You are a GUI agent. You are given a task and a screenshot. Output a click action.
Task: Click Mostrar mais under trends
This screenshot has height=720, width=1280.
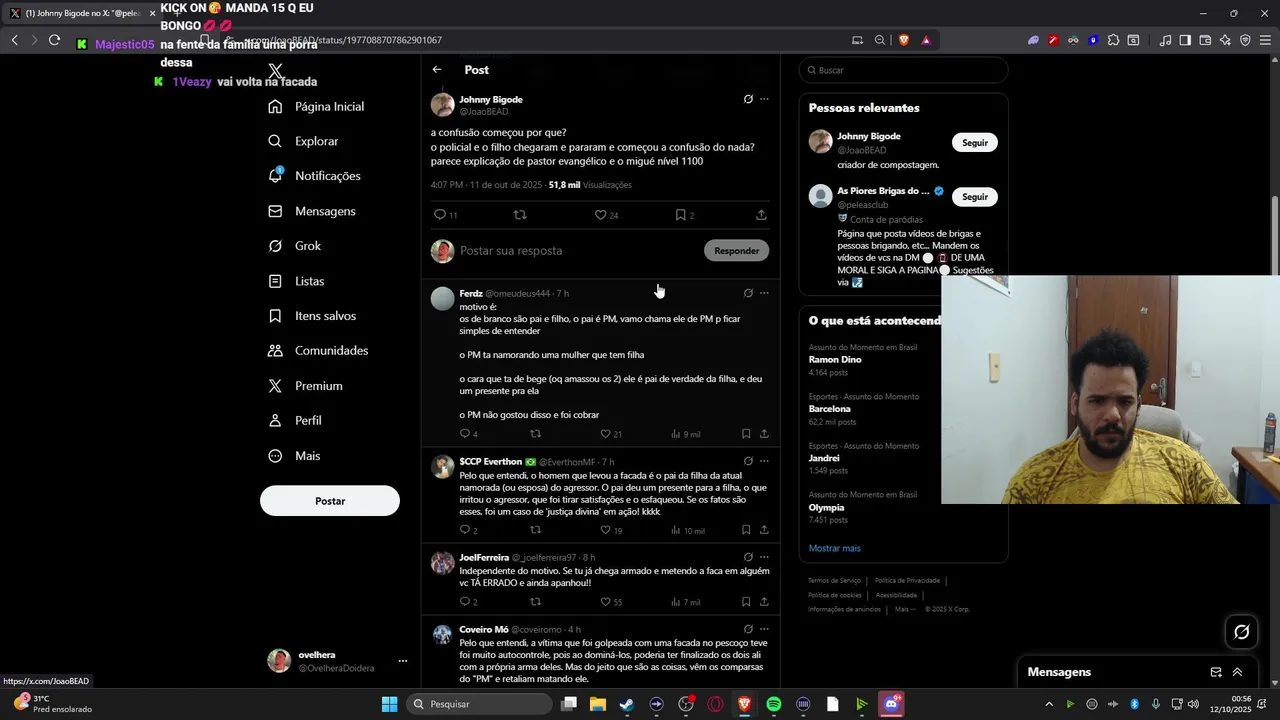coord(835,548)
